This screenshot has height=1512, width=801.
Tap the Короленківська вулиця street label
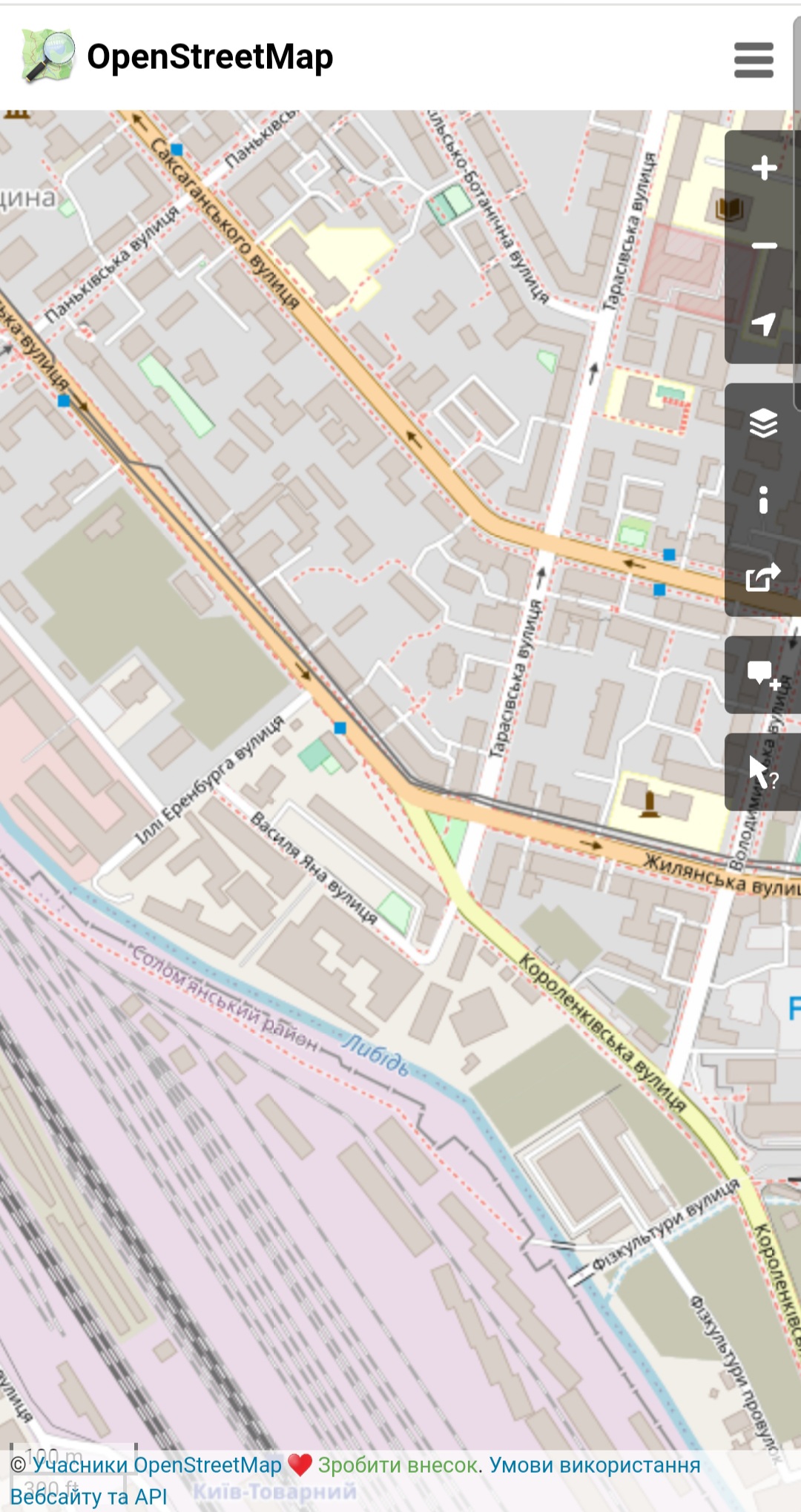[x=601, y=1032]
